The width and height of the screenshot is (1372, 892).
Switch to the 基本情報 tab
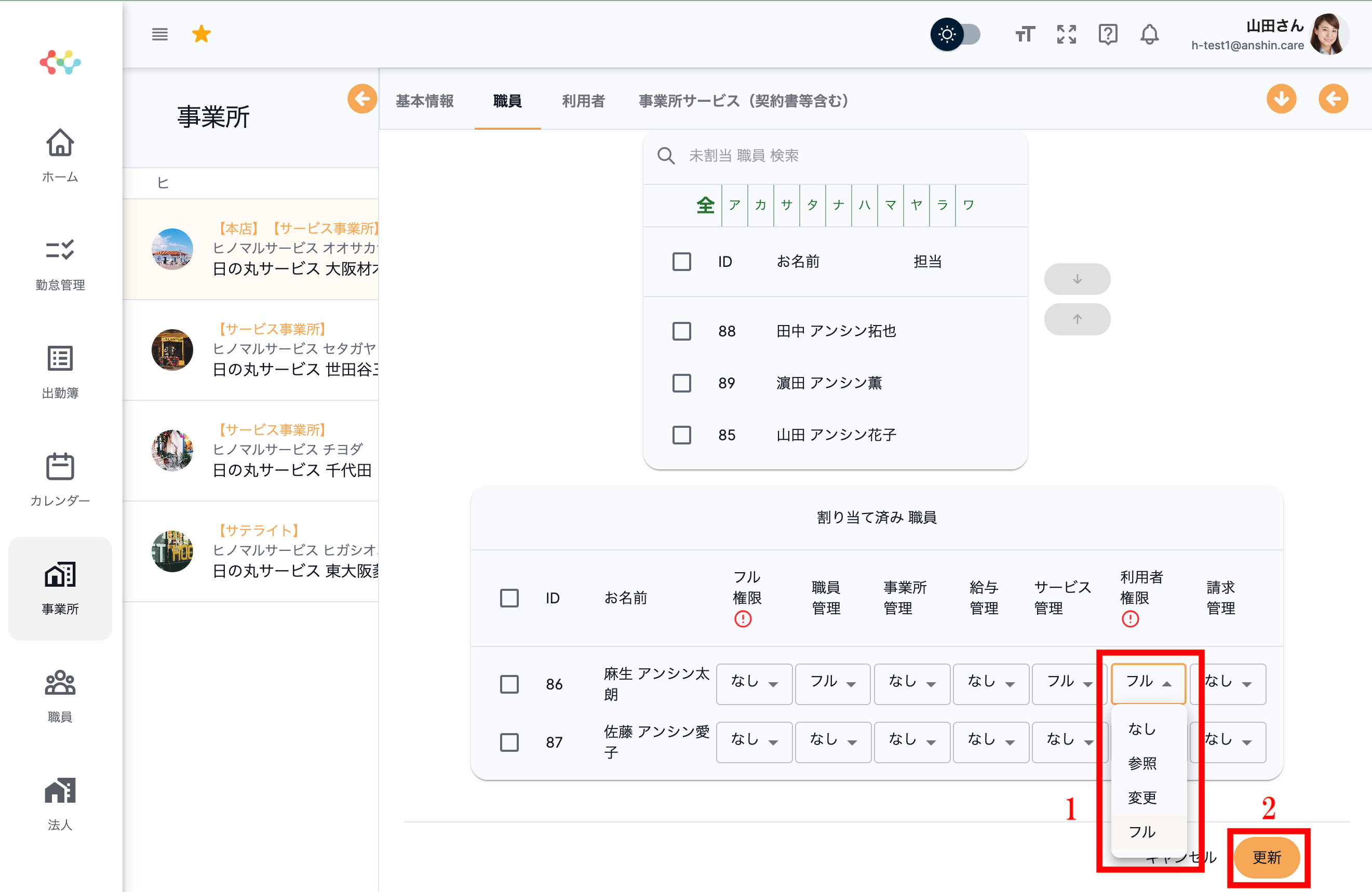pyautogui.click(x=424, y=101)
